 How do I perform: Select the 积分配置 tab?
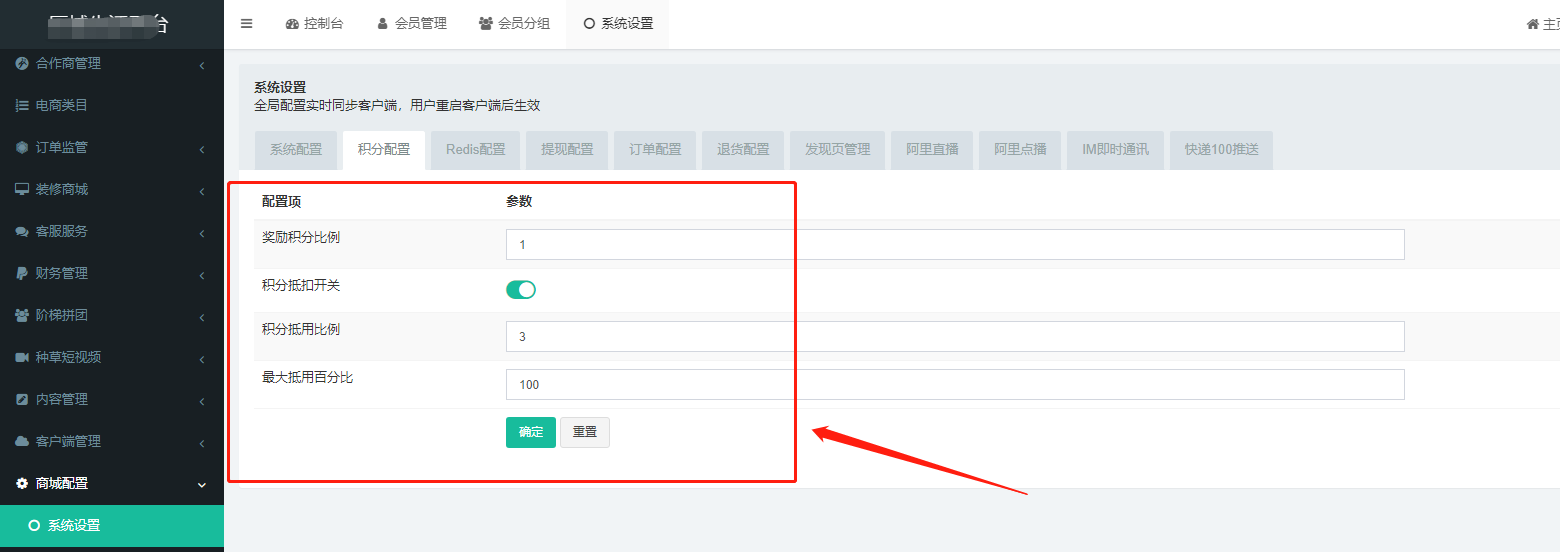coord(384,150)
